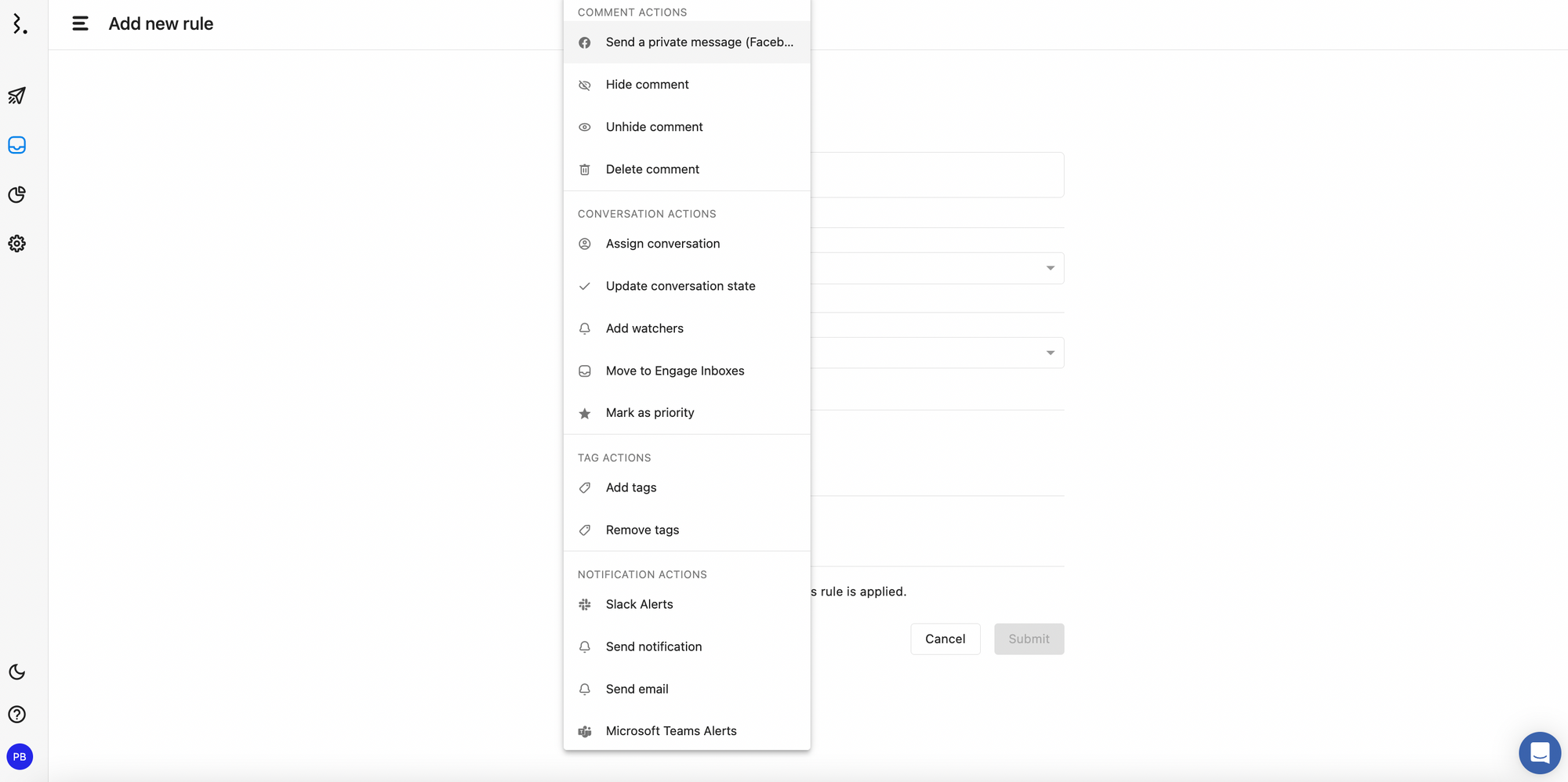Select Hide comment with the slashed-eye icon

(x=647, y=85)
